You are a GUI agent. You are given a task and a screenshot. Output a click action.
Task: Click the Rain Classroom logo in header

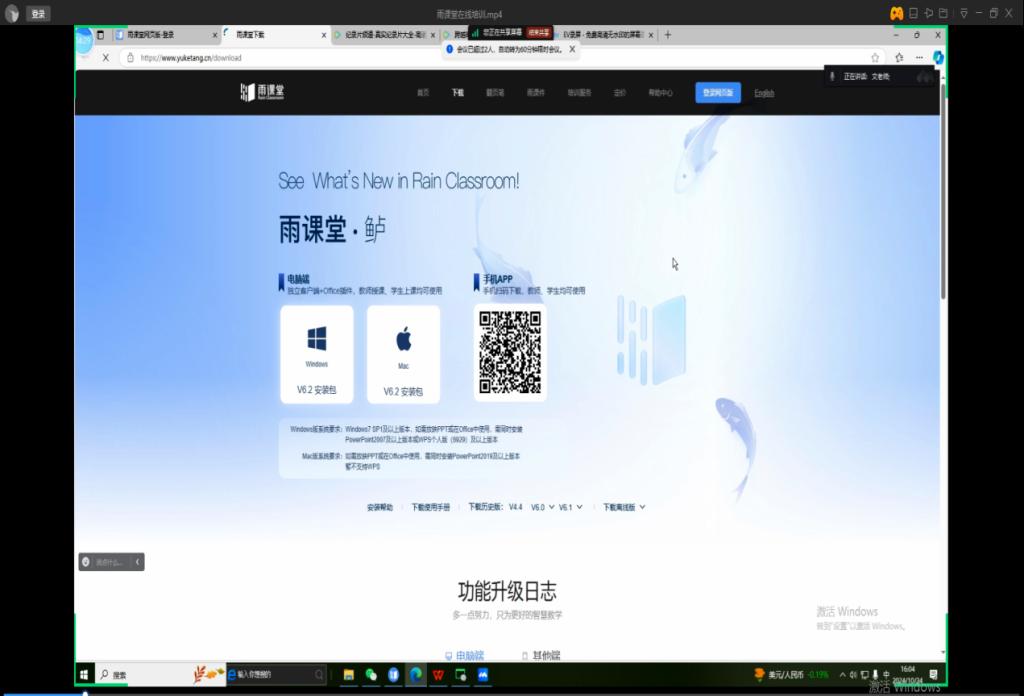[x=262, y=92]
